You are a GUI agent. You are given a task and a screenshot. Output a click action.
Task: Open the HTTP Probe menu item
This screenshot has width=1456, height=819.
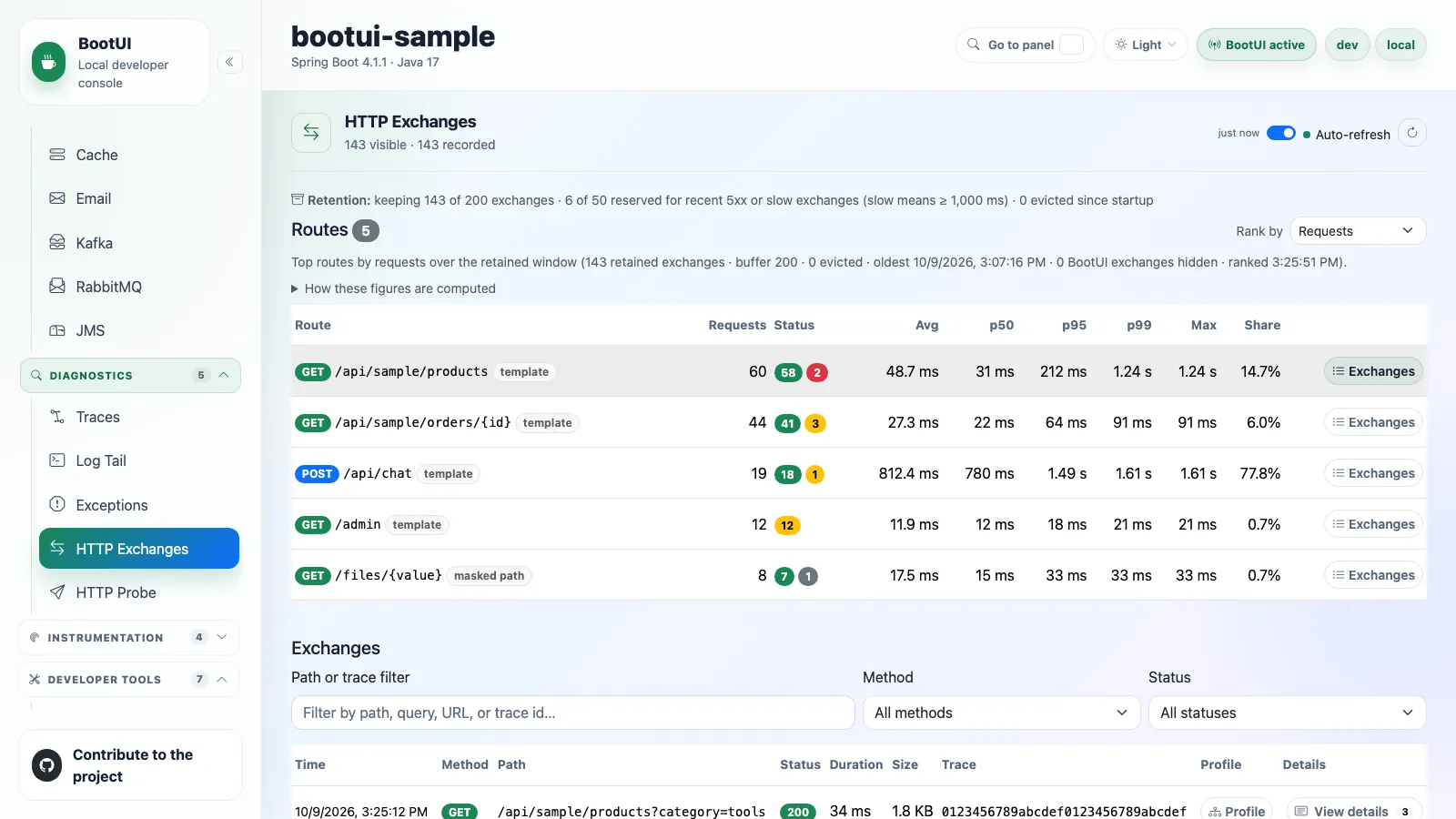(139, 592)
